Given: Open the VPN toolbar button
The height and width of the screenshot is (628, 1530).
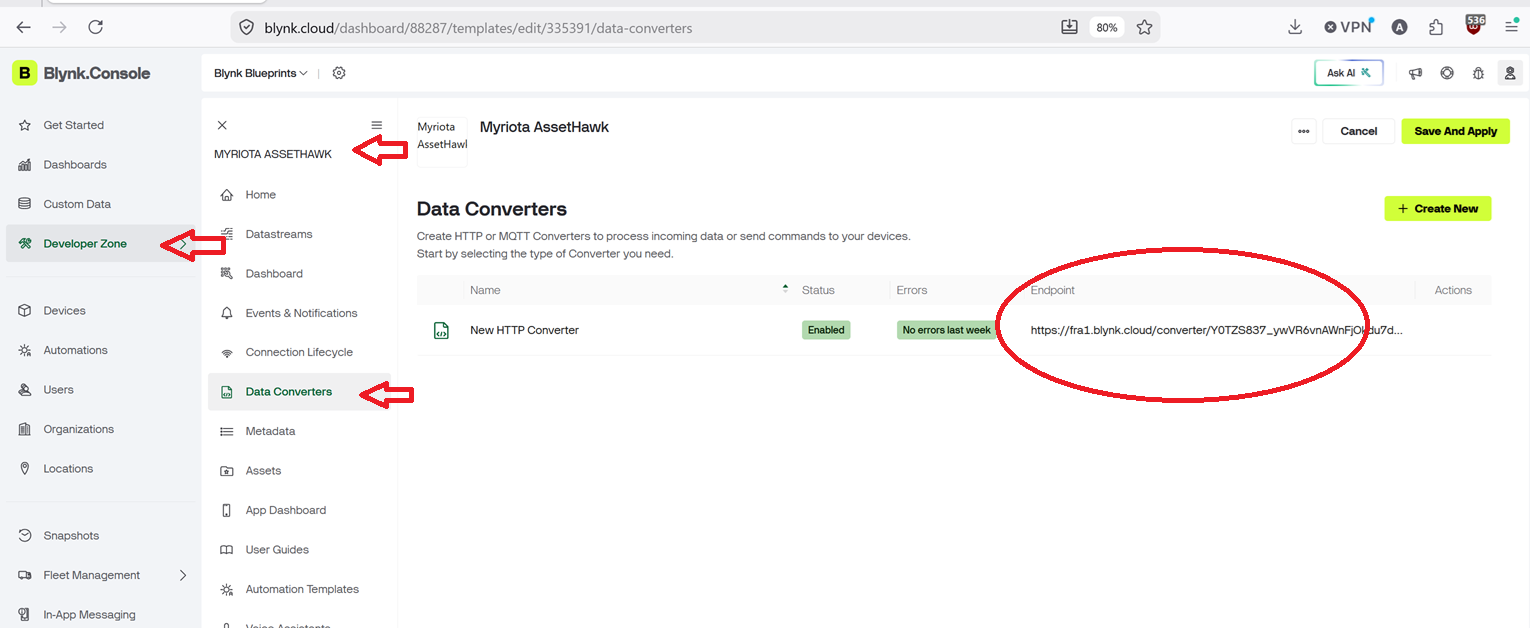Looking at the screenshot, I should coord(1349,27).
